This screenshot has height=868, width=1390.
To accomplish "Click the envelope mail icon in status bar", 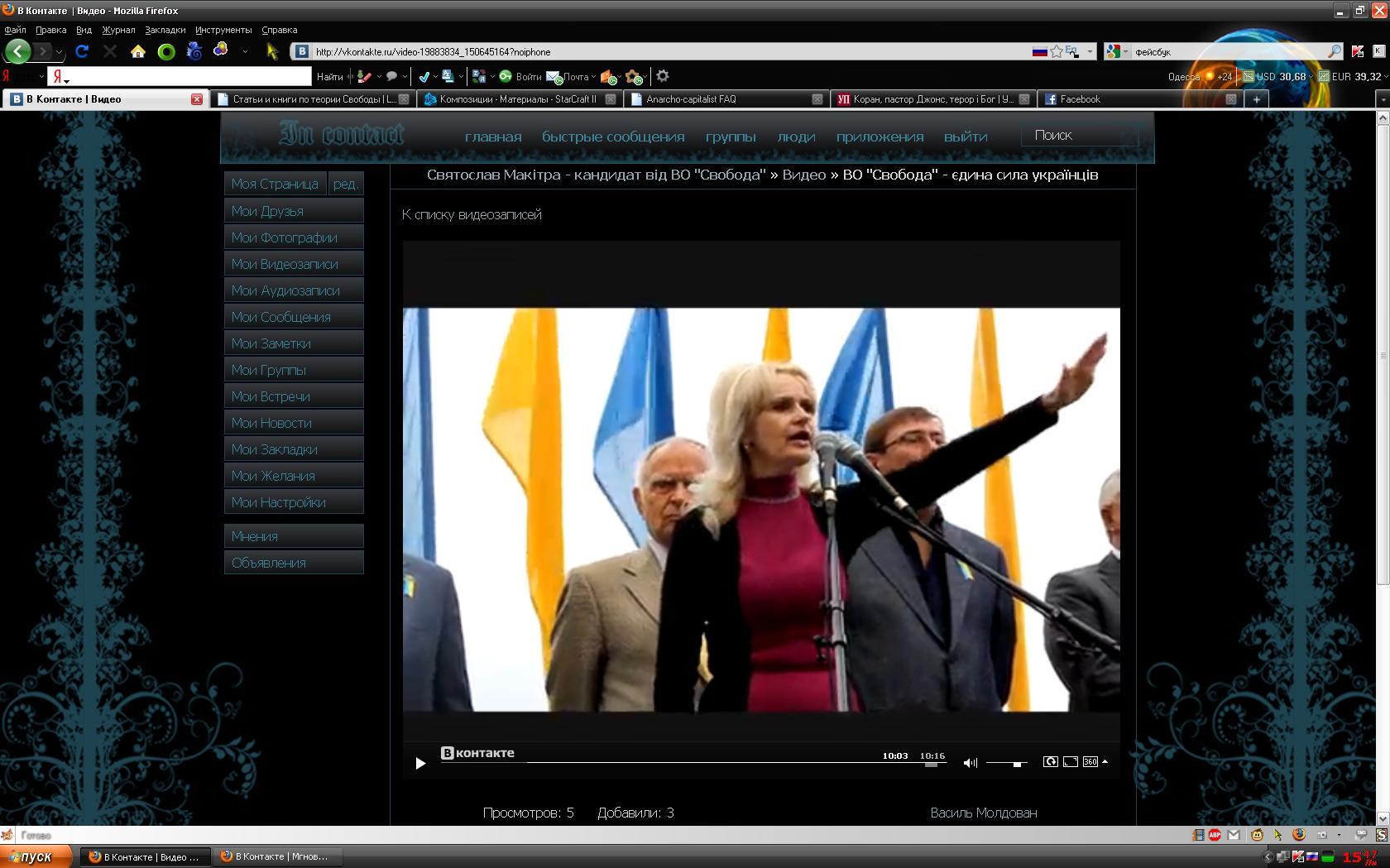I will tap(1234, 835).
